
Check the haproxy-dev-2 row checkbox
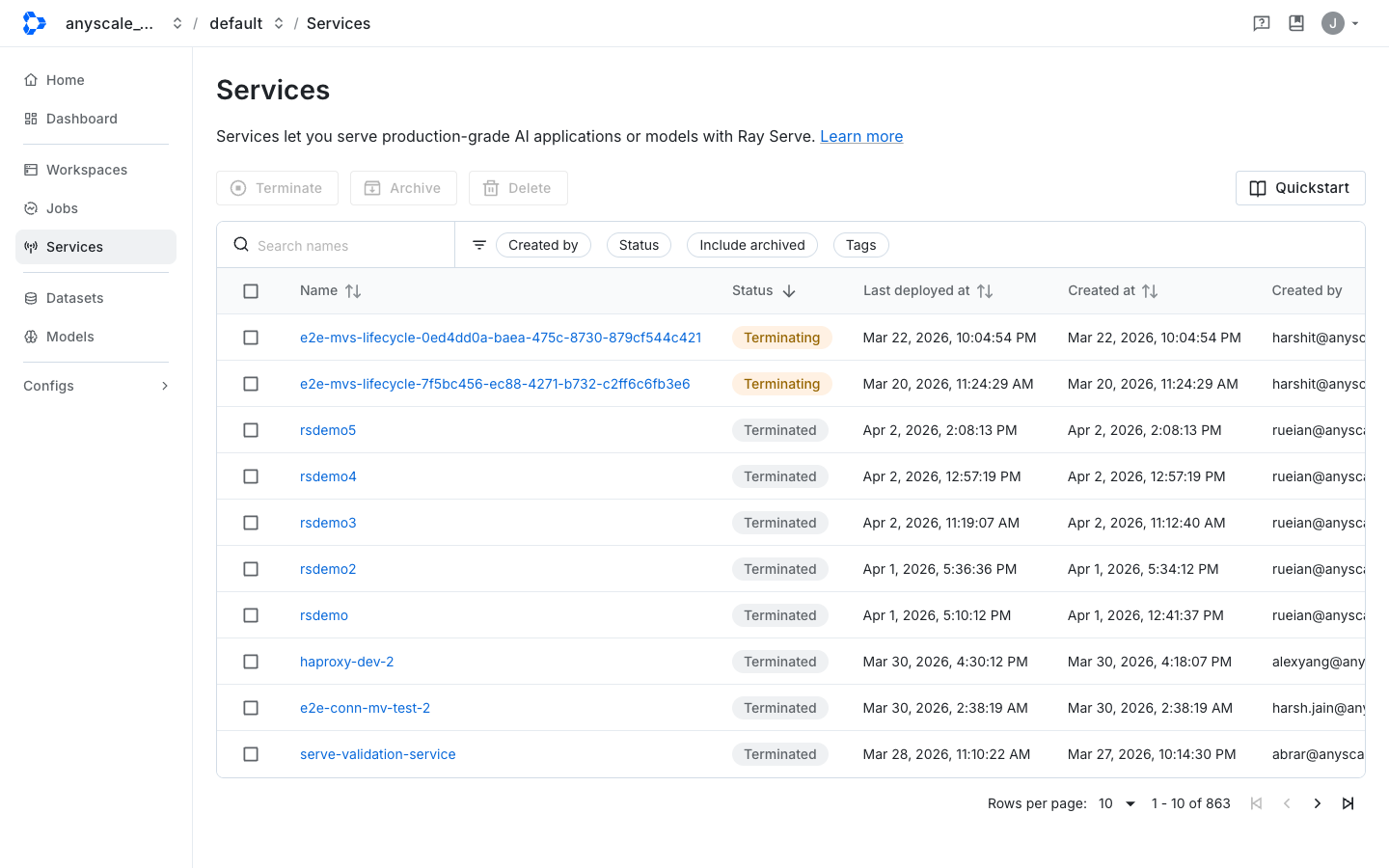click(x=251, y=662)
